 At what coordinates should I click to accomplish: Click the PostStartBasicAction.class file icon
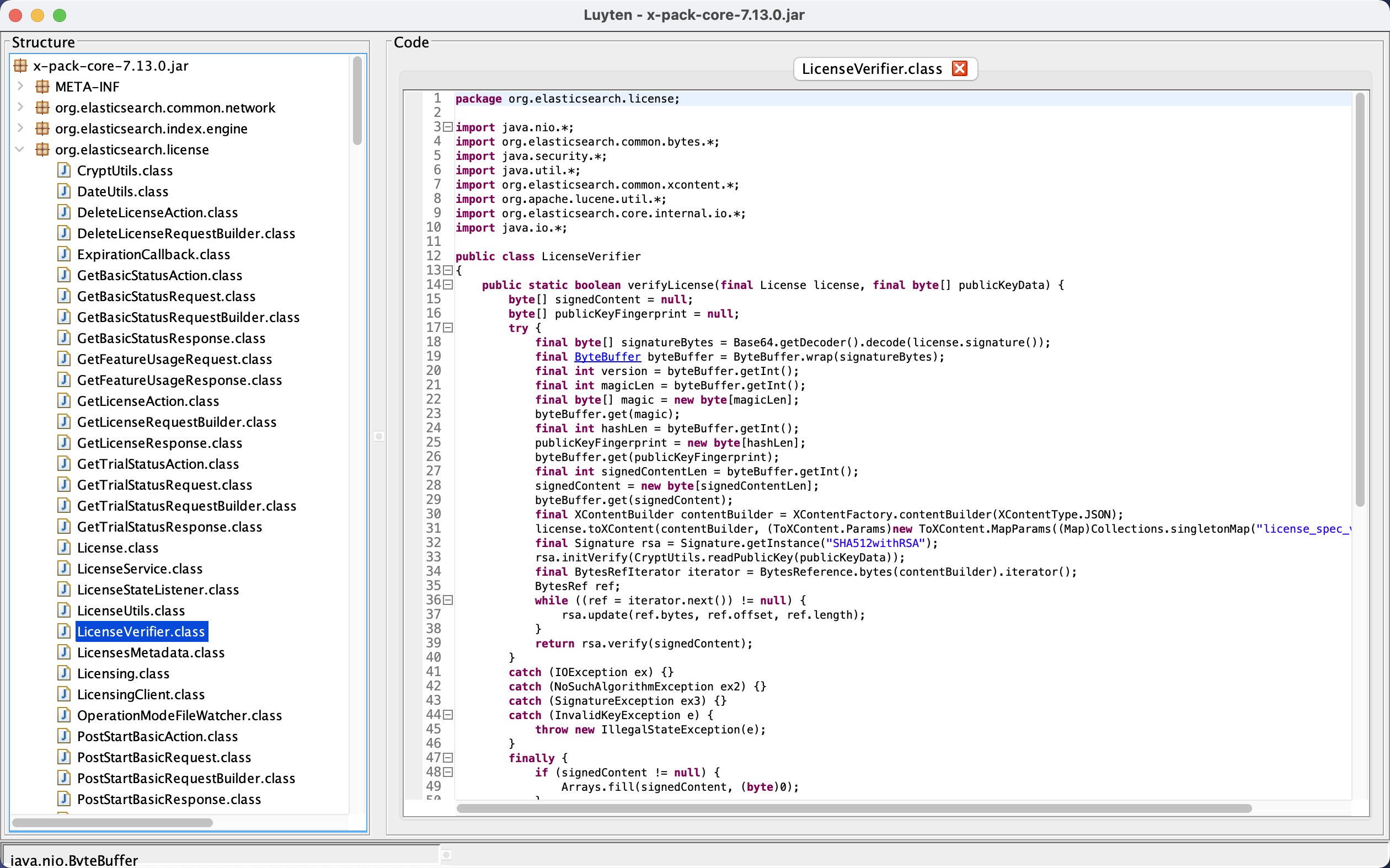(x=65, y=736)
